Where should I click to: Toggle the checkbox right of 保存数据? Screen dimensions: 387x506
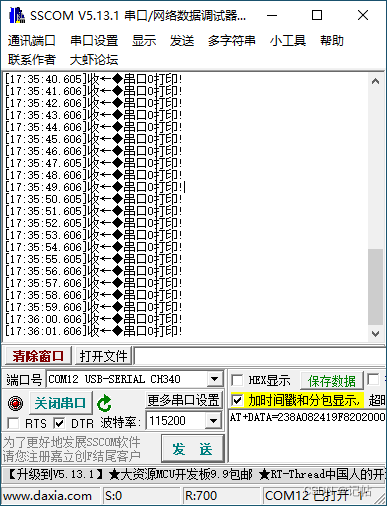tap(373, 379)
